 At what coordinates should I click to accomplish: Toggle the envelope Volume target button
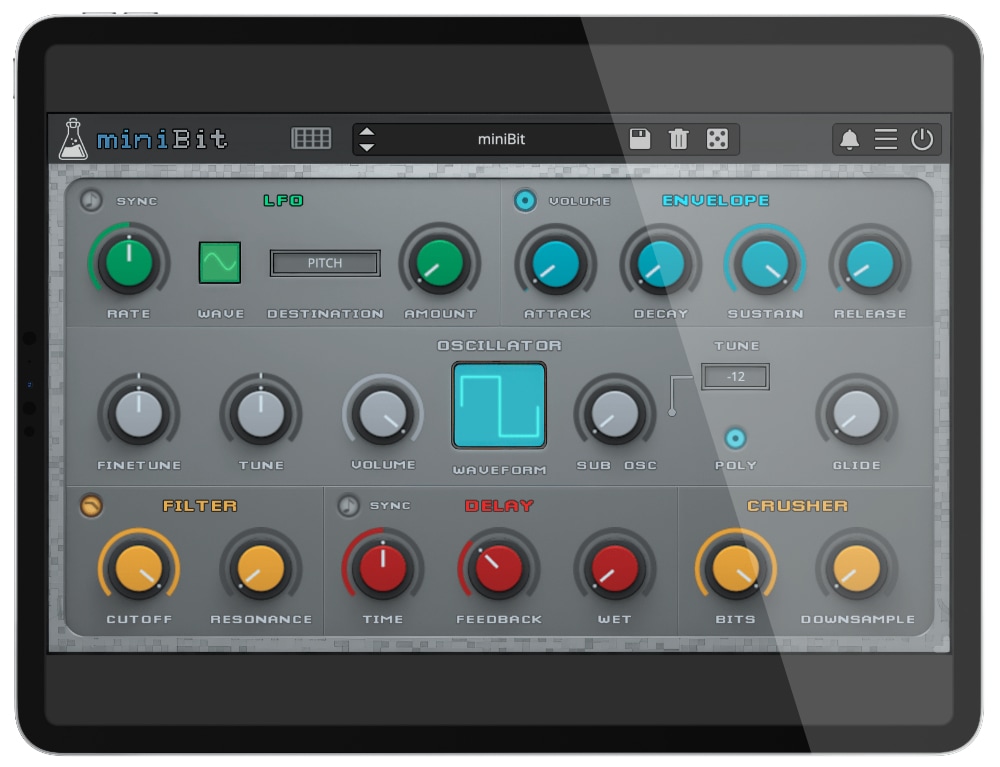pyautogui.click(x=525, y=201)
